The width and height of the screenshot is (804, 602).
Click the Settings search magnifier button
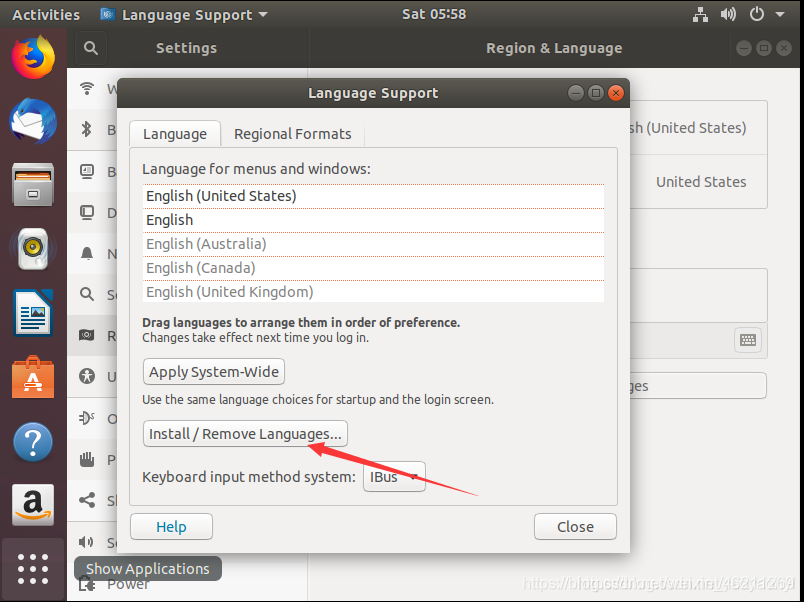[91, 48]
